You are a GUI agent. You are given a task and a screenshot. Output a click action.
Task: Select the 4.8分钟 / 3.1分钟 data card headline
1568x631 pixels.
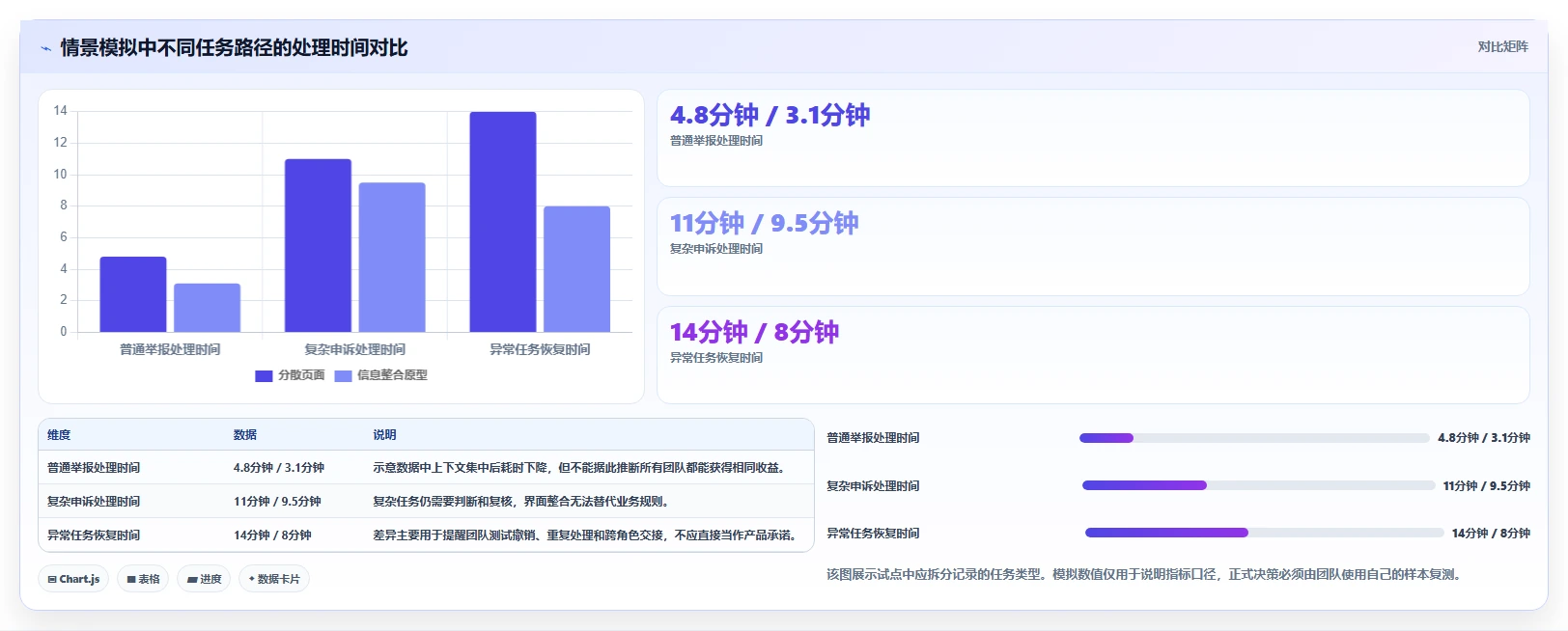[770, 115]
